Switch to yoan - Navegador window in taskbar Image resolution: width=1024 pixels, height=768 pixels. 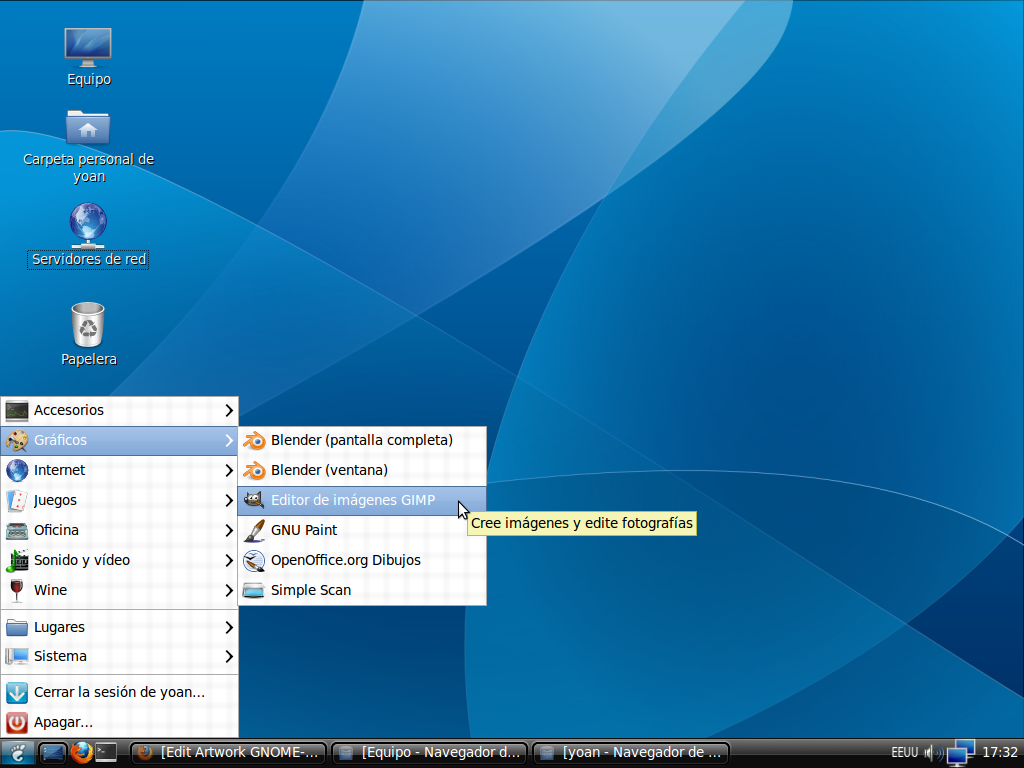coord(631,752)
